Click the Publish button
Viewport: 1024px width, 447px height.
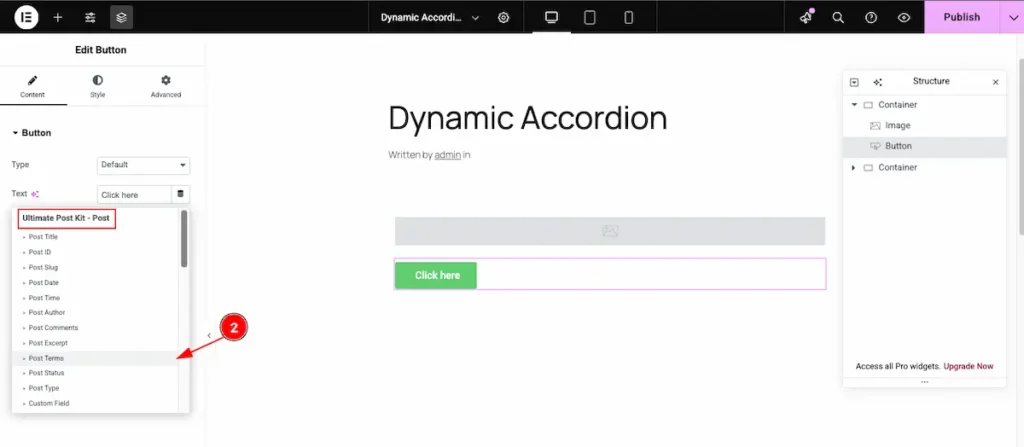click(961, 17)
